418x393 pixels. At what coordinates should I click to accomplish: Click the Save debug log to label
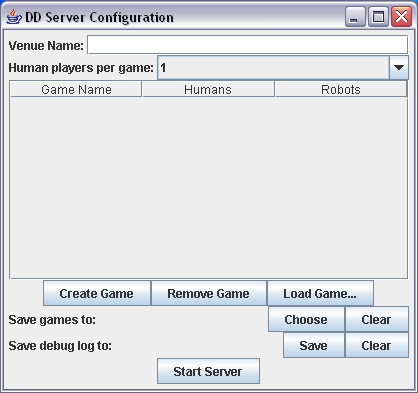60,346
